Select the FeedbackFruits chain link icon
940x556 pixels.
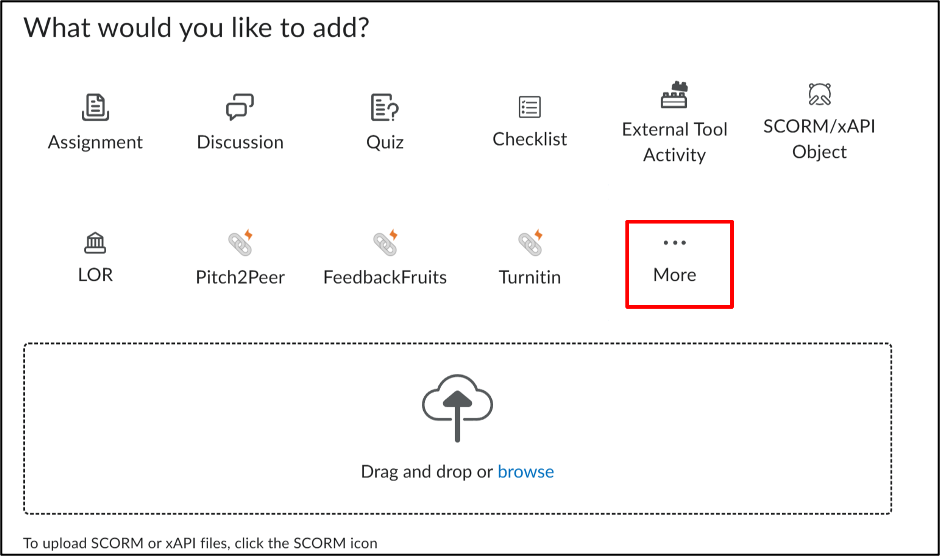point(385,243)
